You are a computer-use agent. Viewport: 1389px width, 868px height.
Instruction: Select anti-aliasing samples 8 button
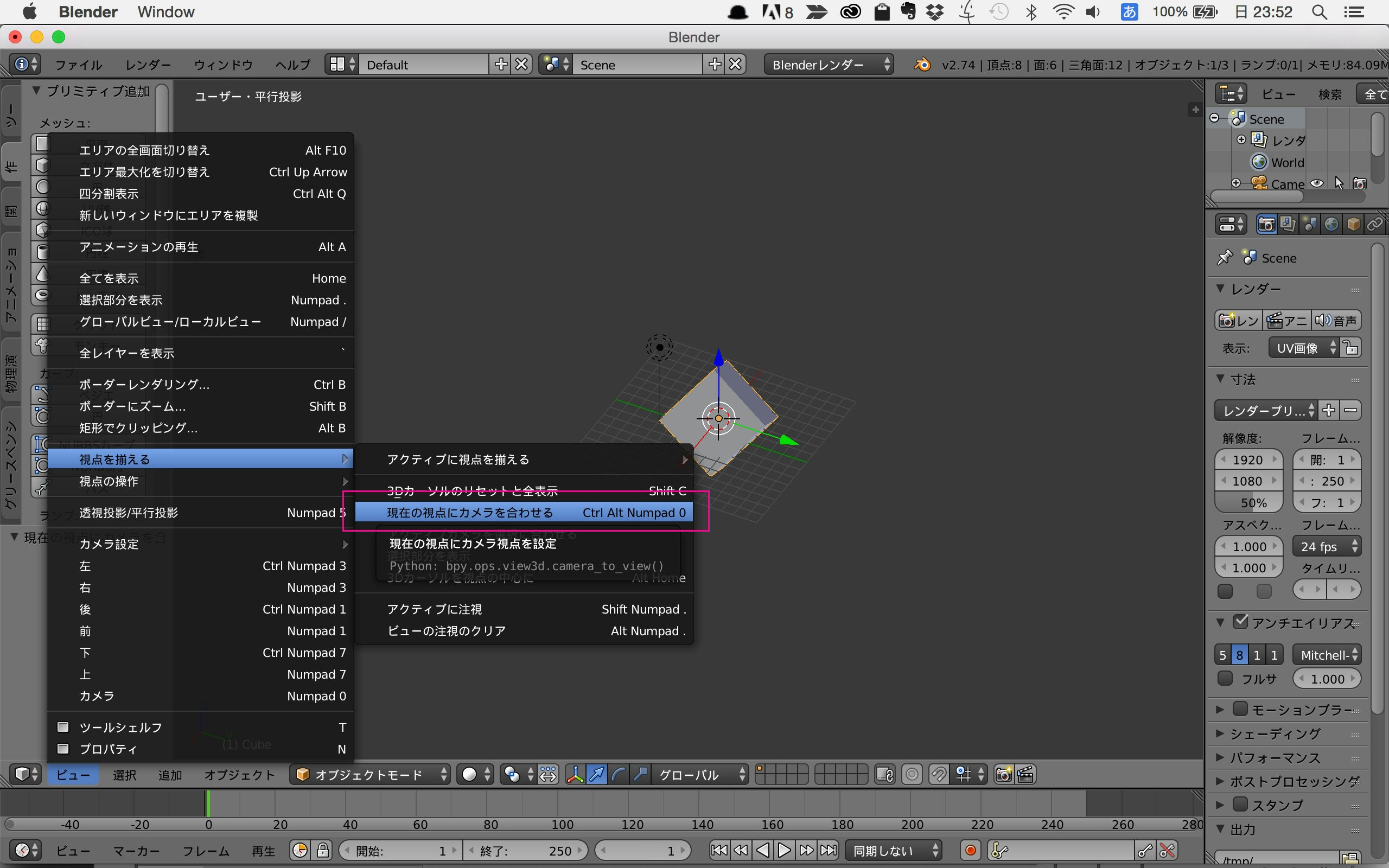(1240, 654)
